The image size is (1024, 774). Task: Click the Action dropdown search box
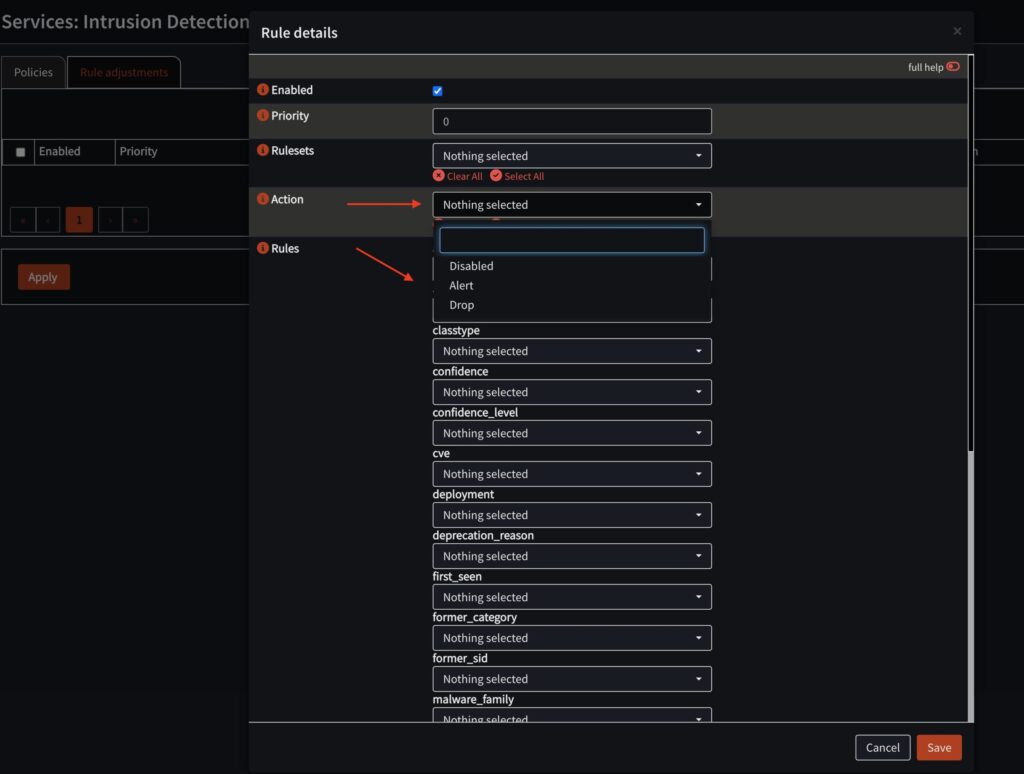click(571, 240)
